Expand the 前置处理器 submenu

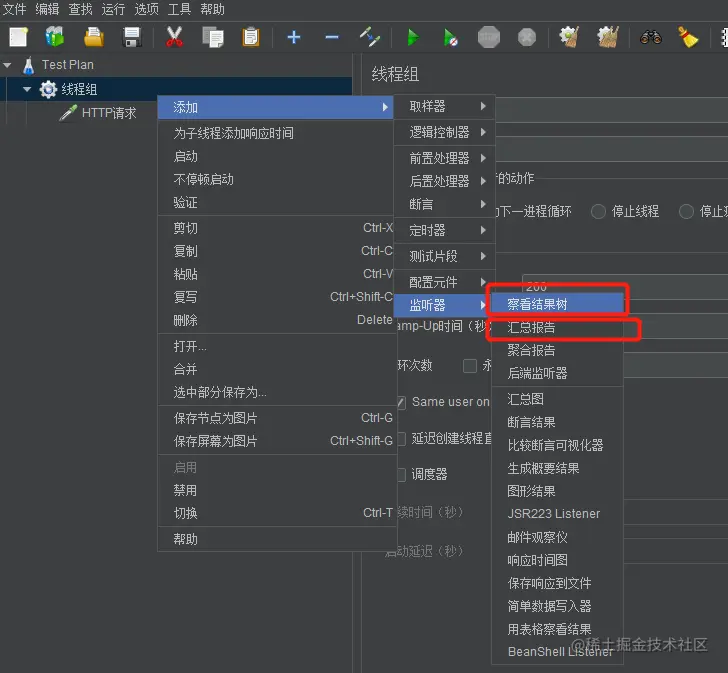pos(444,158)
